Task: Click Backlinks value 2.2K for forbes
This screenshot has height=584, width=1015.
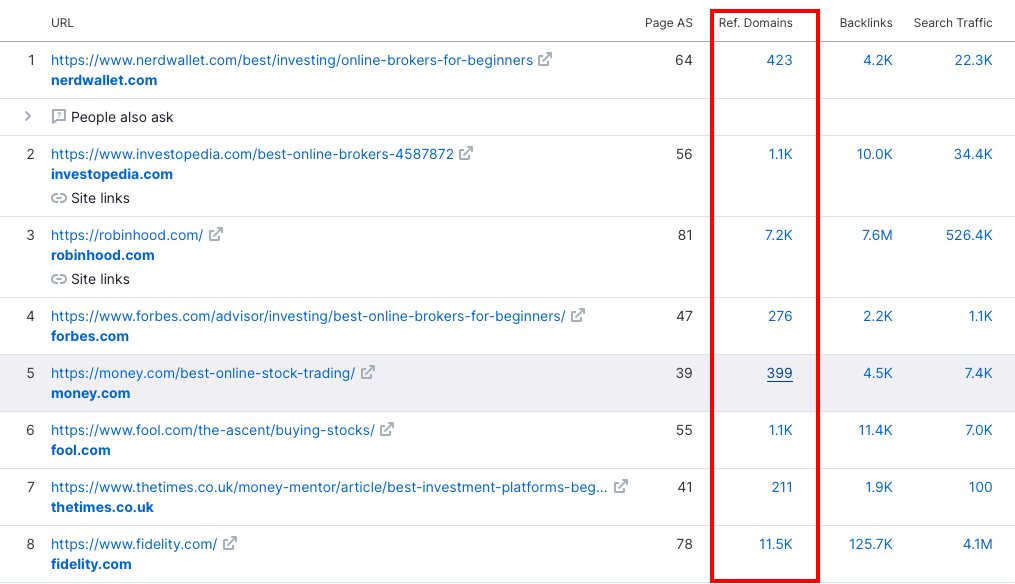Action: 878,316
